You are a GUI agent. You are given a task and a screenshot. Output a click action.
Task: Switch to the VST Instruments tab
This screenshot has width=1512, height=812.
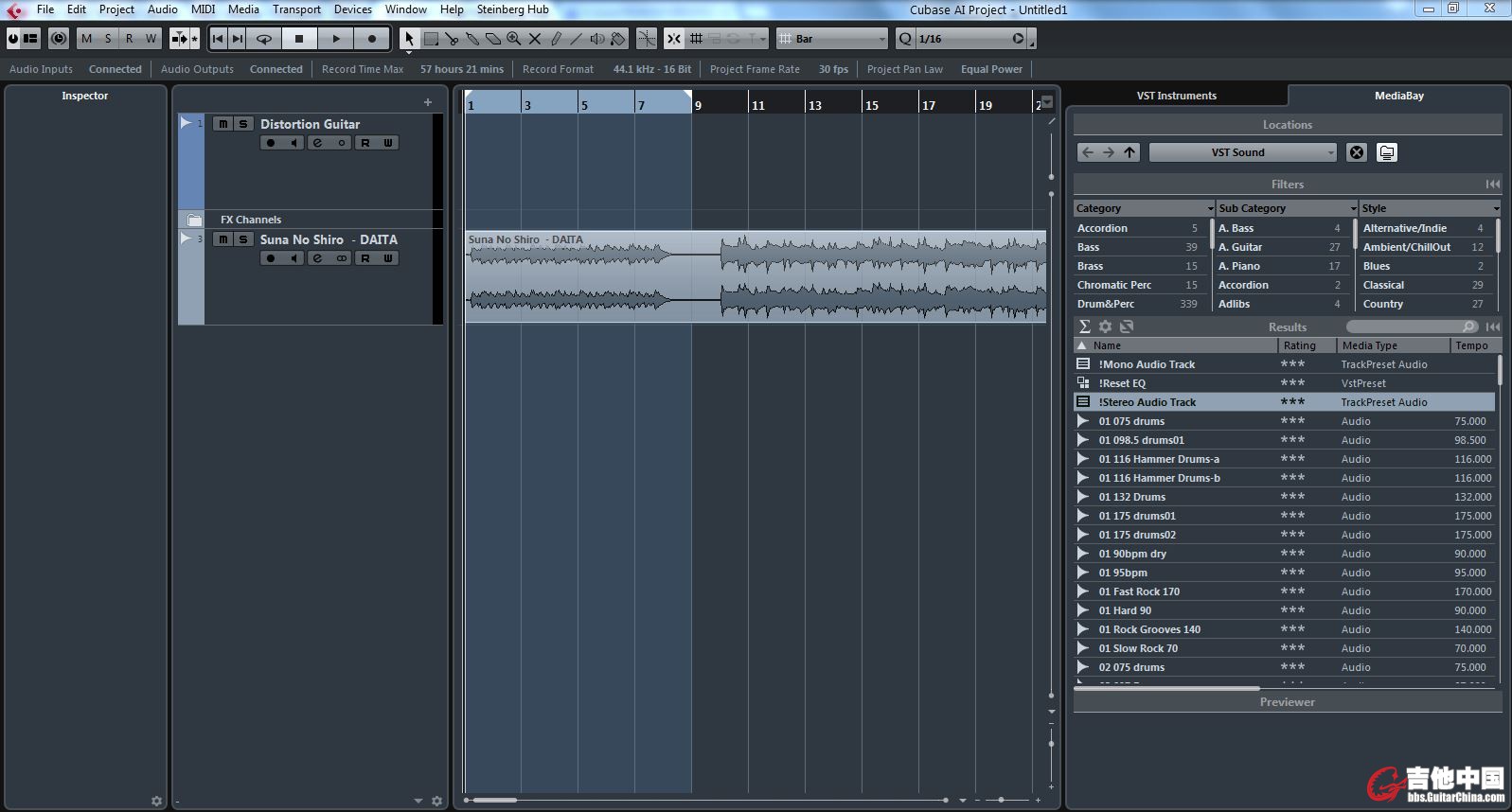1177,96
